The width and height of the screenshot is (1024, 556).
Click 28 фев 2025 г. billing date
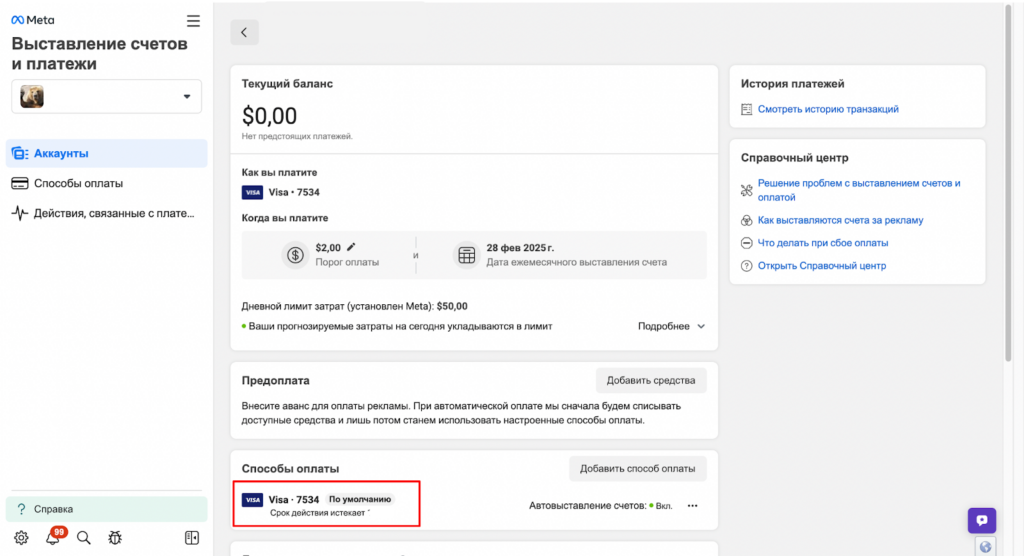(x=520, y=248)
